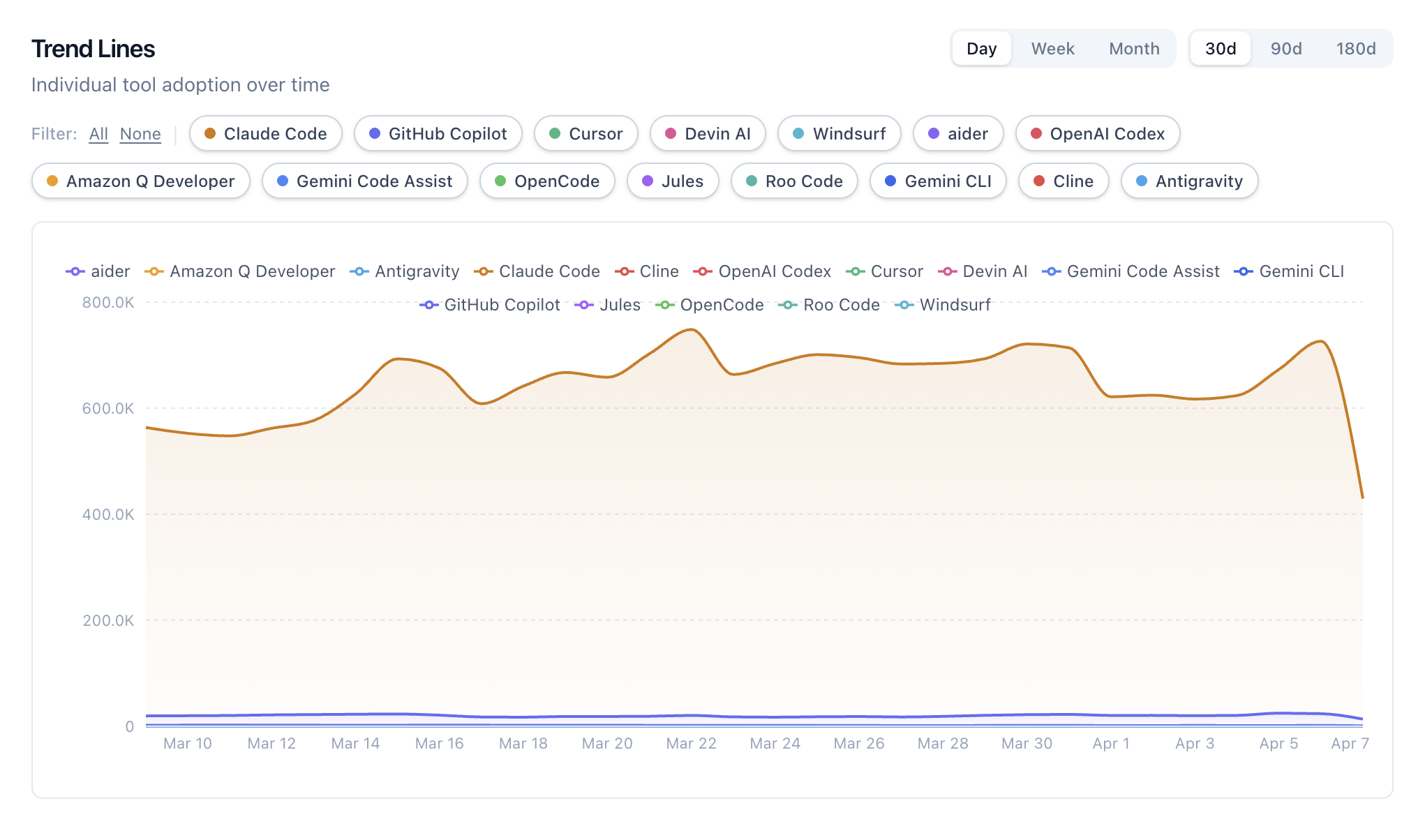Image resolution: width=1425 pixels, height=840 pixels.
Task: Click the Windsurf legend marker in chart
Action: coord(904,305)
